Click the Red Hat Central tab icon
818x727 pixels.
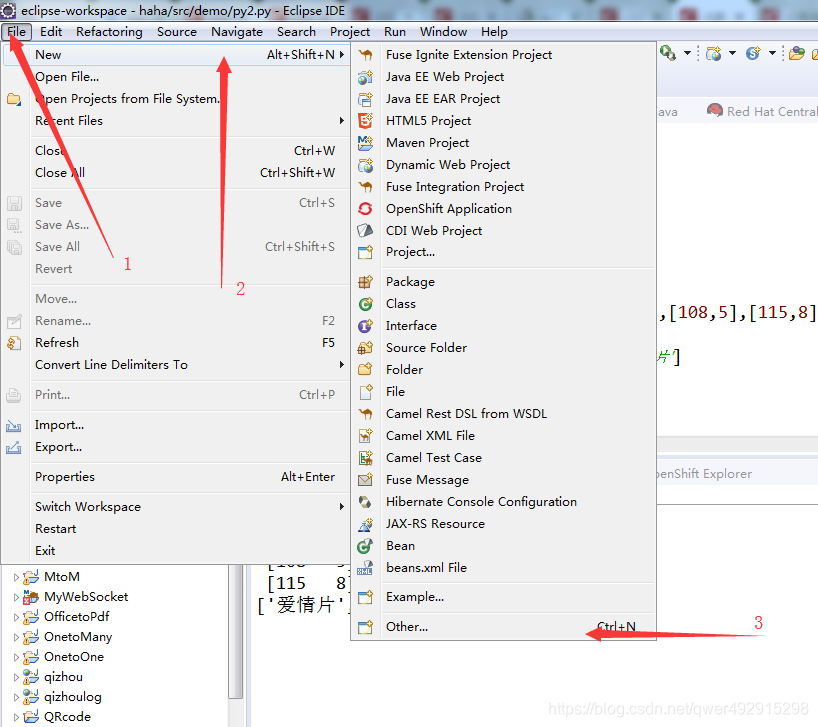click(715, 111)
